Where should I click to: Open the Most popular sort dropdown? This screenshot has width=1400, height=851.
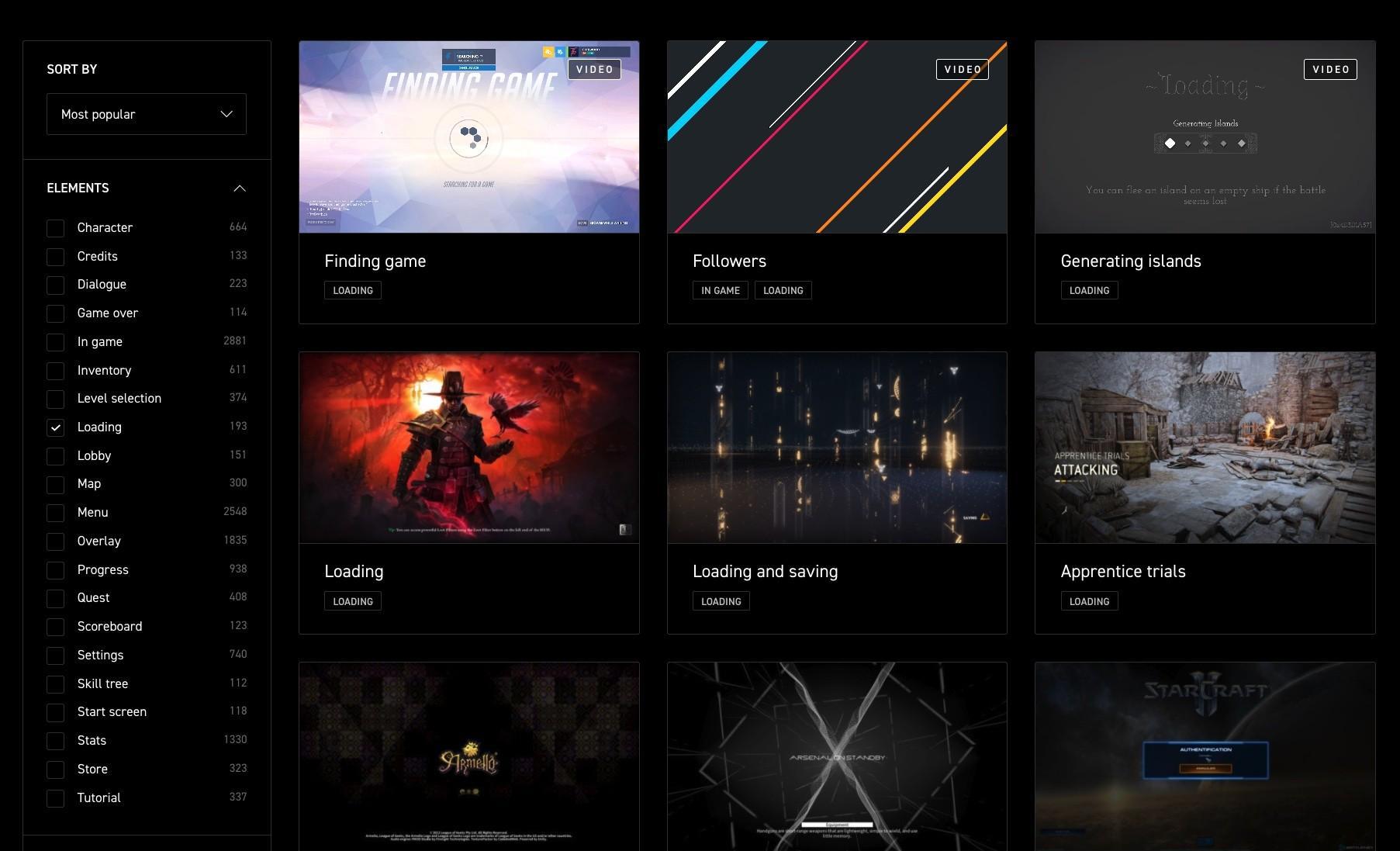(147, 114)
